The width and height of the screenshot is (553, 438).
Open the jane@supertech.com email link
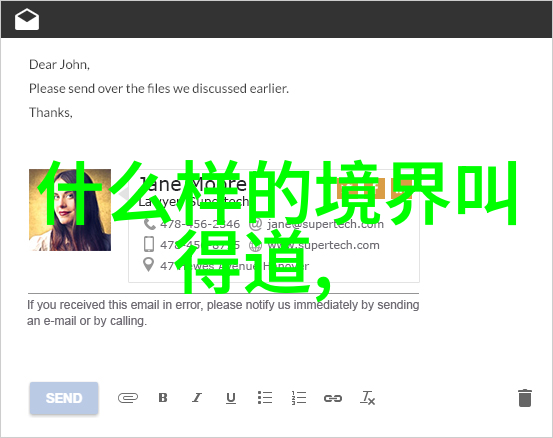(x=325, y=224)
